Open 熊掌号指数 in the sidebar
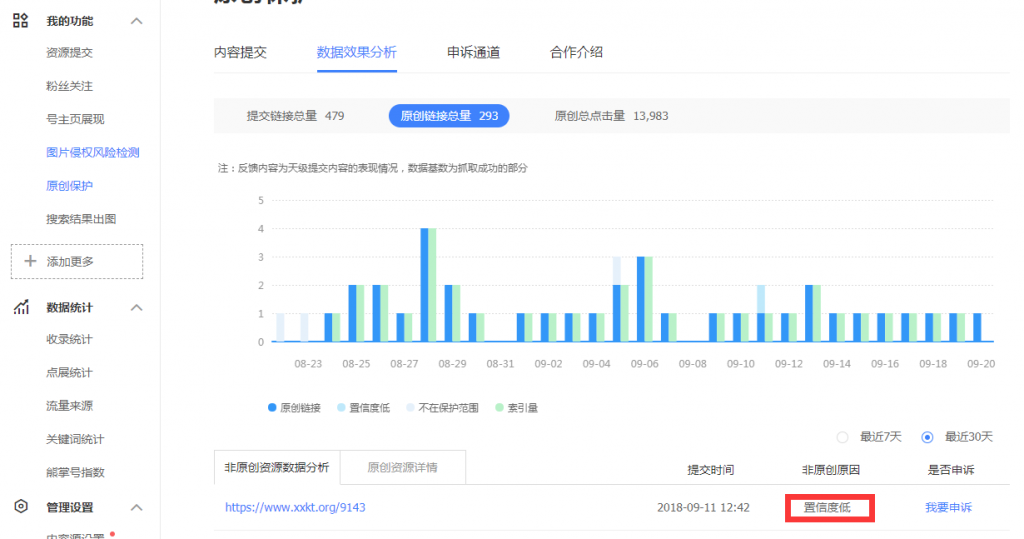The height and width of the screenshot is (539, 1024). pyautogui.click(x=75, y=472)
